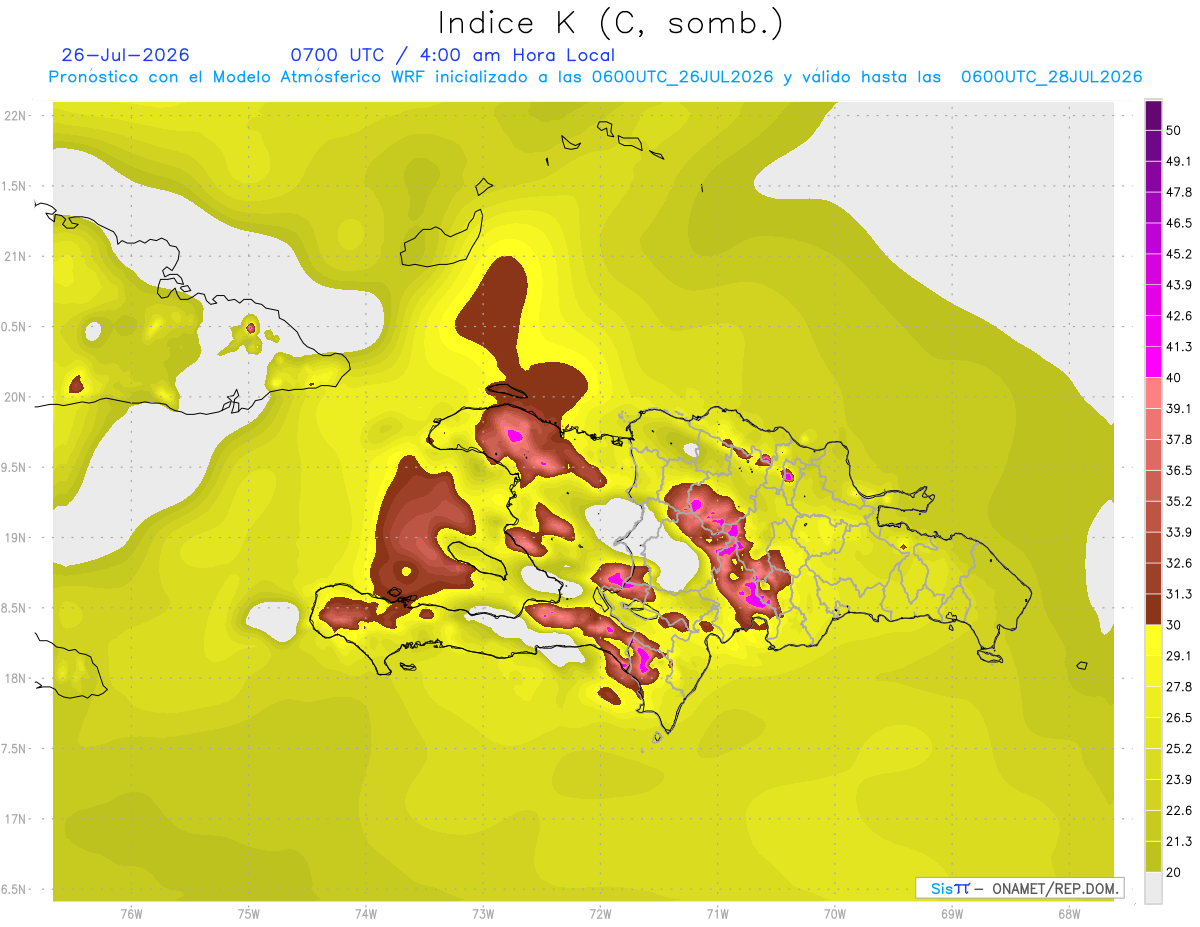This screenshot has height=927, width=1200.
Task: Click the colorbar value '41.3'
Action: [1178, 347]
